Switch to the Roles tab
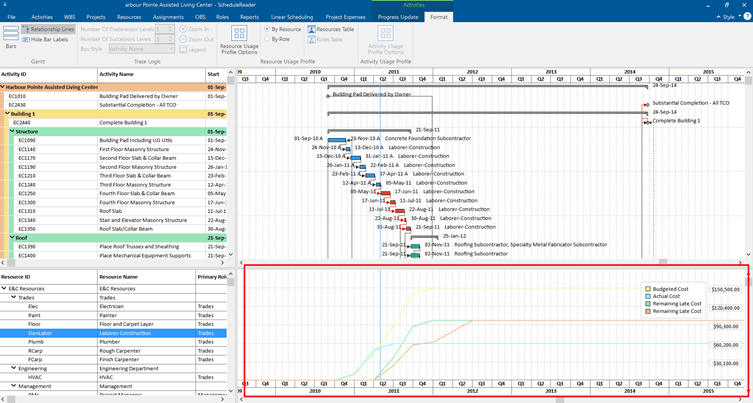Viewport: 753px width, 403px height. [222, 17]
